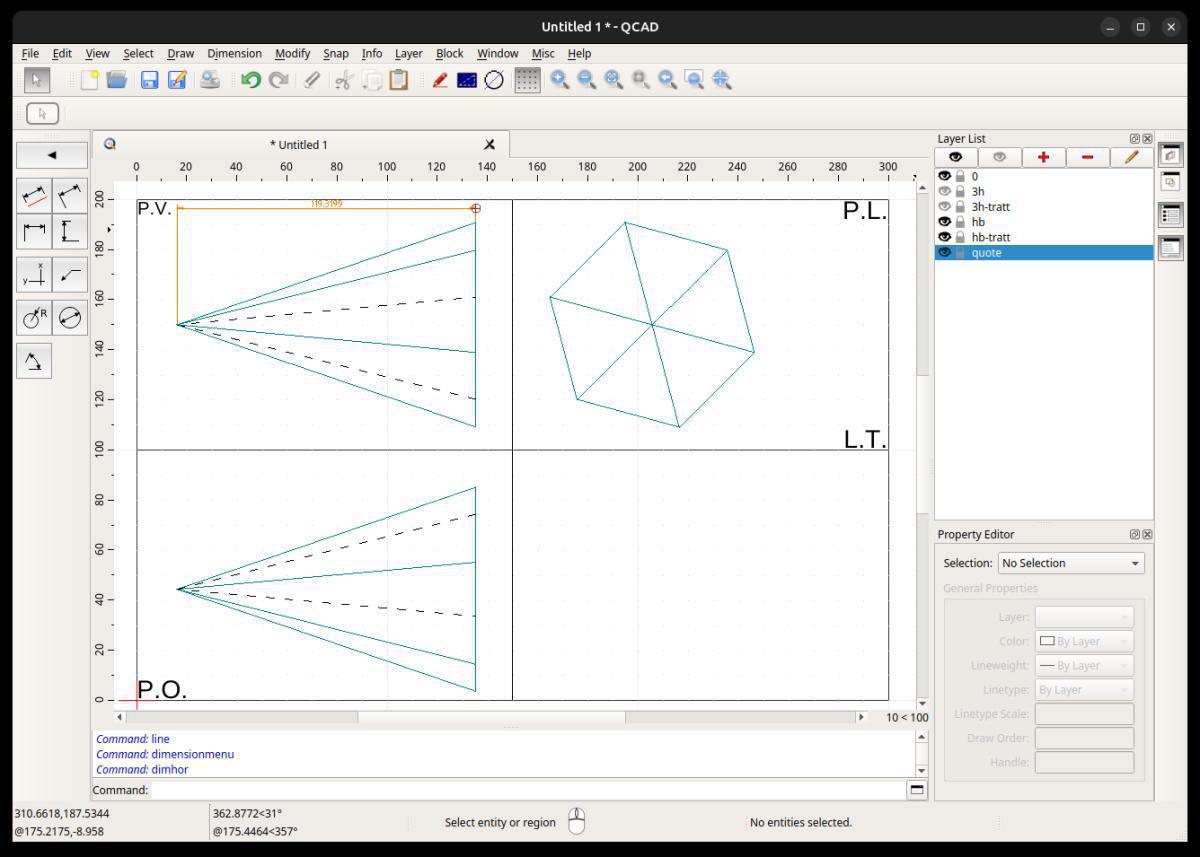Add a new layer with red plus
The image size is (1200, 857).
[1043, 157]
